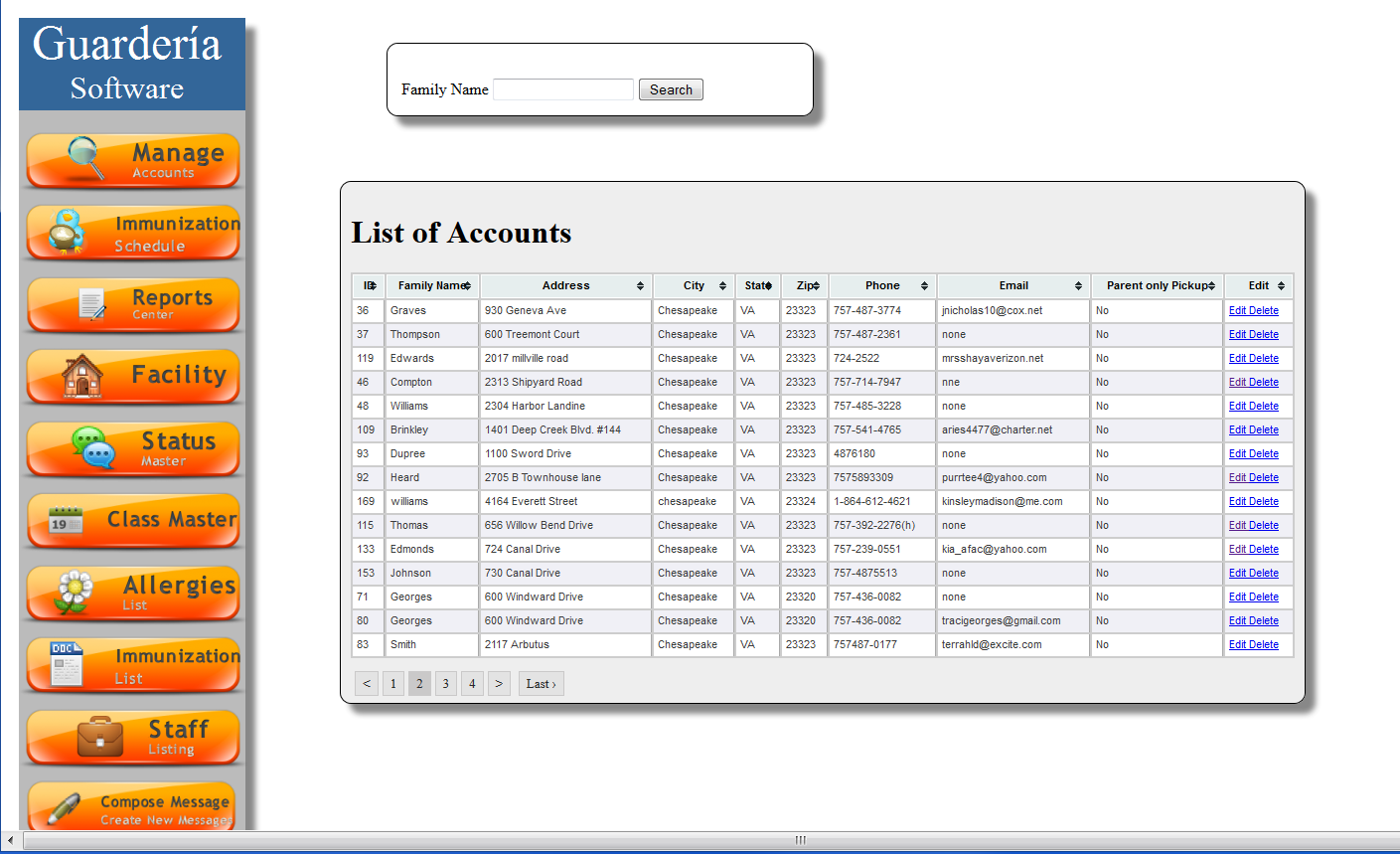Open the Reports Center

[x=132, y=304]
